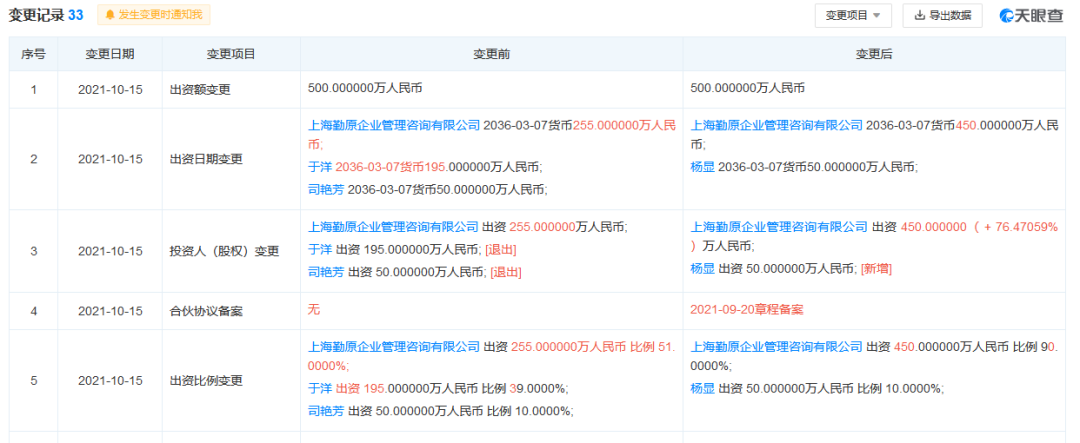The width and height of the screenshot is (1080, 443).
Task: Open 杨显 link in 出资日期变更 row
Action: click(x=703, y=167)
